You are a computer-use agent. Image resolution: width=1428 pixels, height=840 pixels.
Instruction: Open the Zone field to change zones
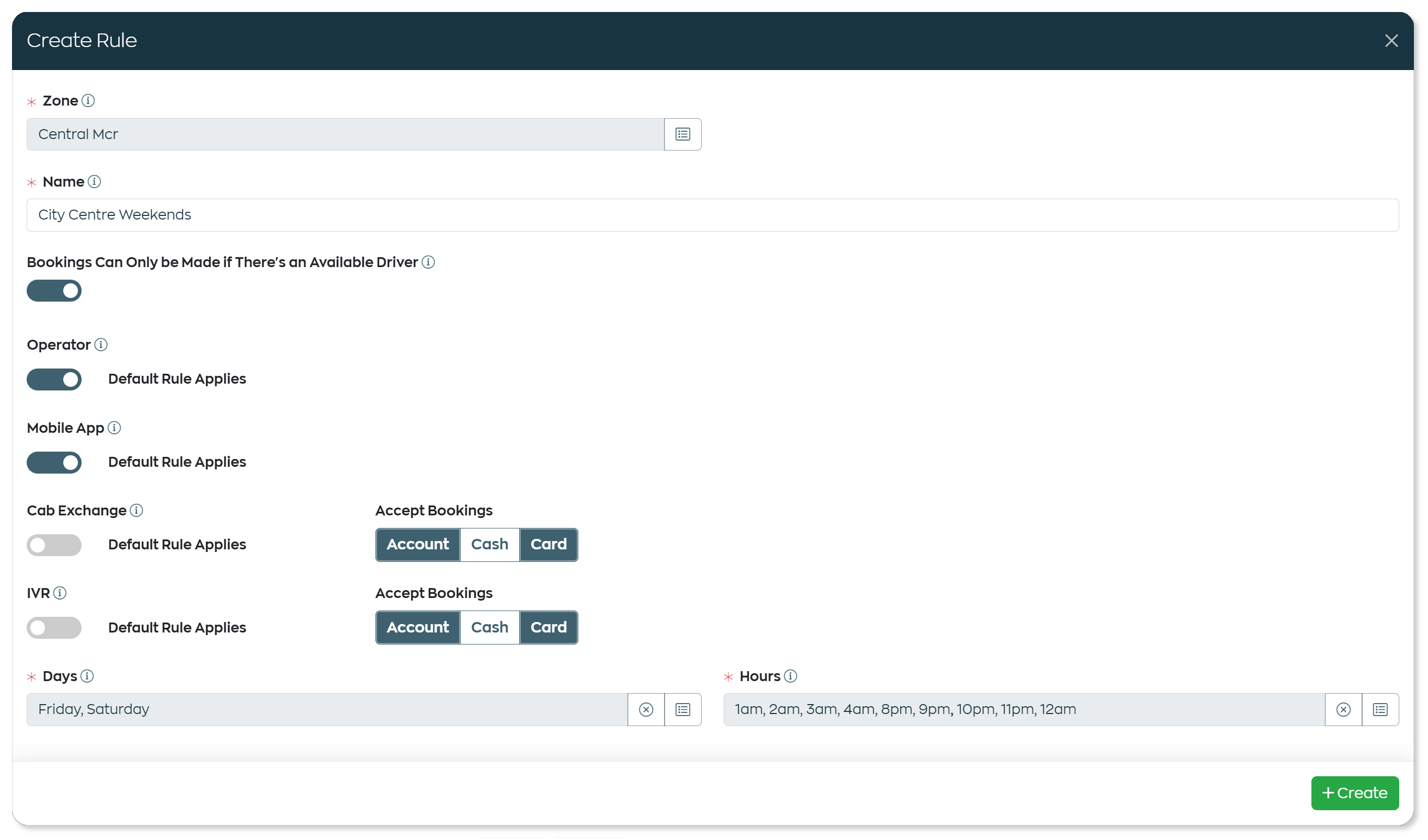click(x=346, y=134)
